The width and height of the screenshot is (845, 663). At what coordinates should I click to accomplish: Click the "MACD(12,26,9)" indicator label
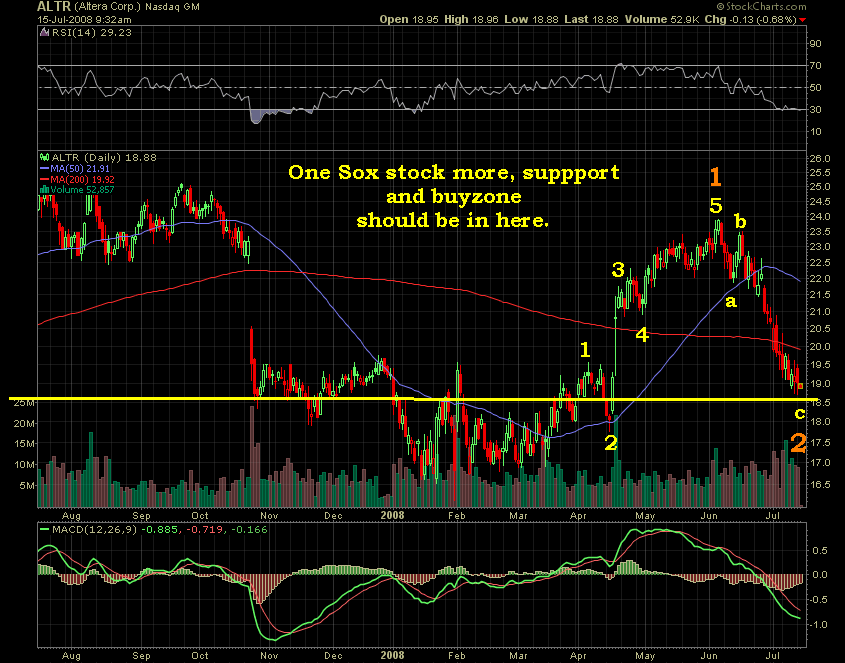tap(95, 529)
